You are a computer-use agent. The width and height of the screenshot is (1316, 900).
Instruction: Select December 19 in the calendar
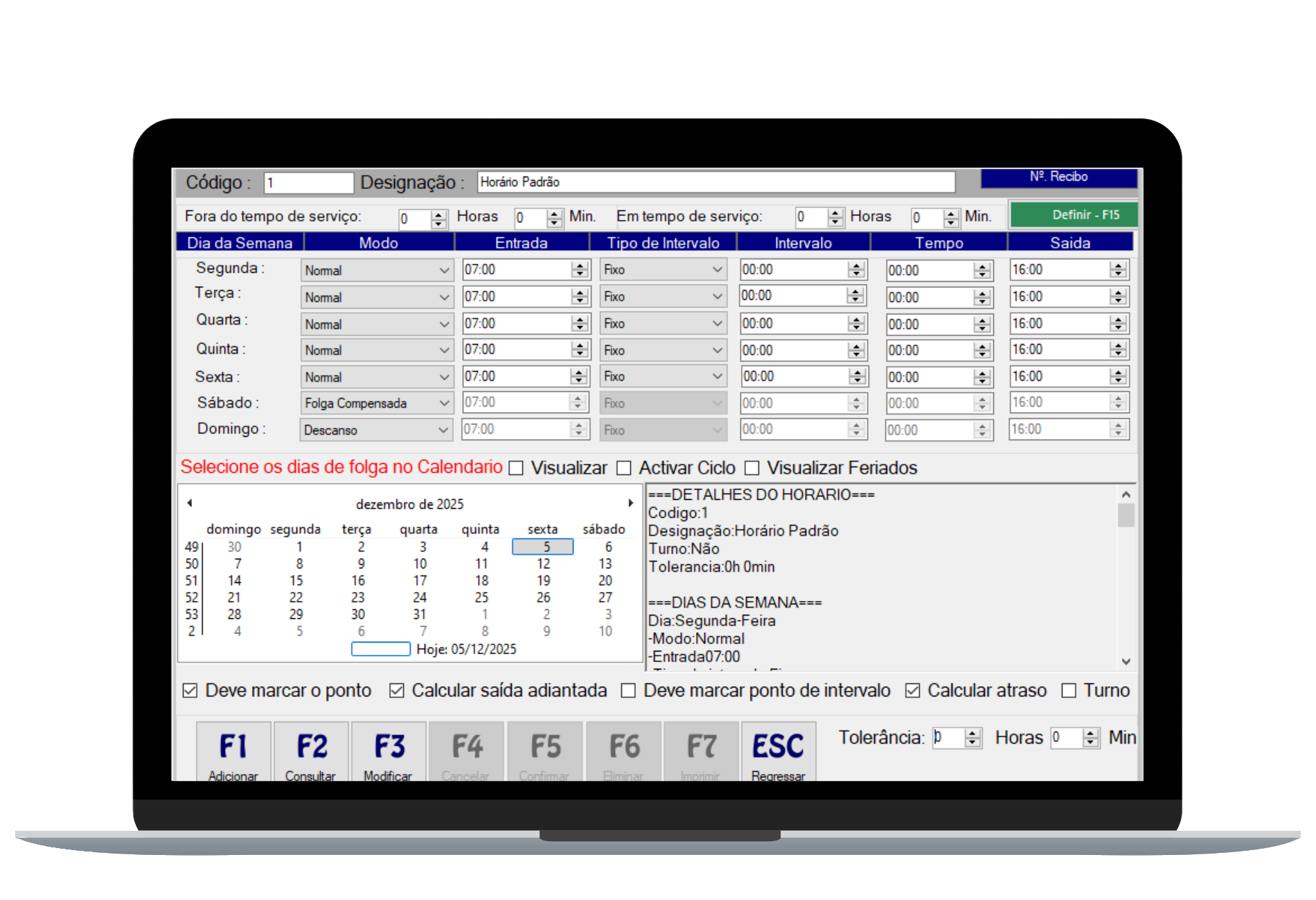tap(544, 581)
